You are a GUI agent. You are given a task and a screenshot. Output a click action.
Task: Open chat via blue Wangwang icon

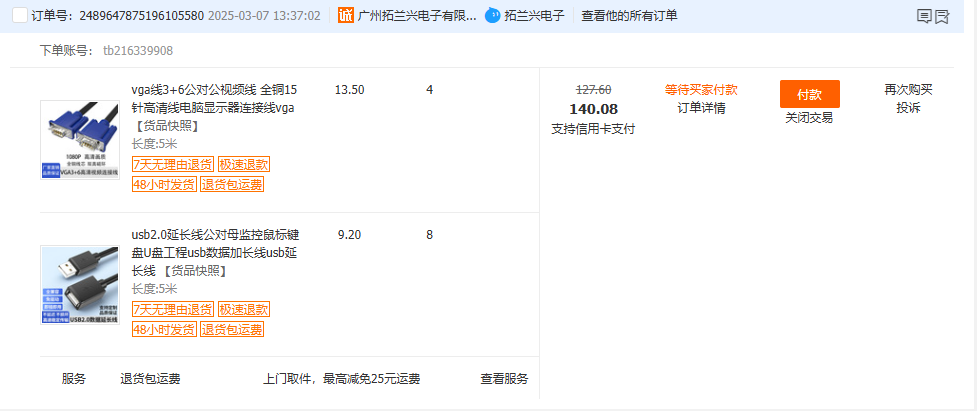pyautogui.click(x=493, y=16)
